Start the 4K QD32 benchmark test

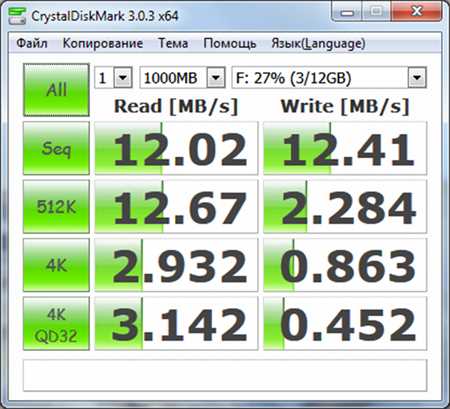click(x=56, y=324)
